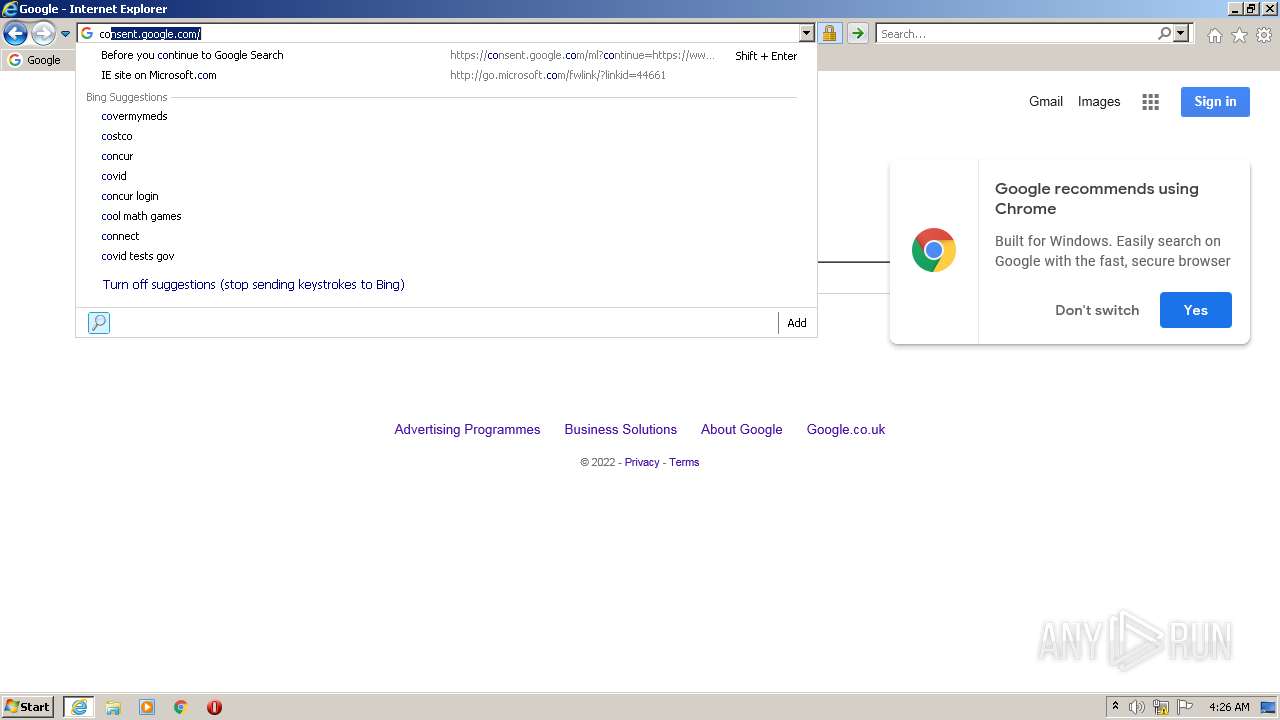Click the Google favicon in address bar
Screen dimensions: 1280x720
pos(87,34)
